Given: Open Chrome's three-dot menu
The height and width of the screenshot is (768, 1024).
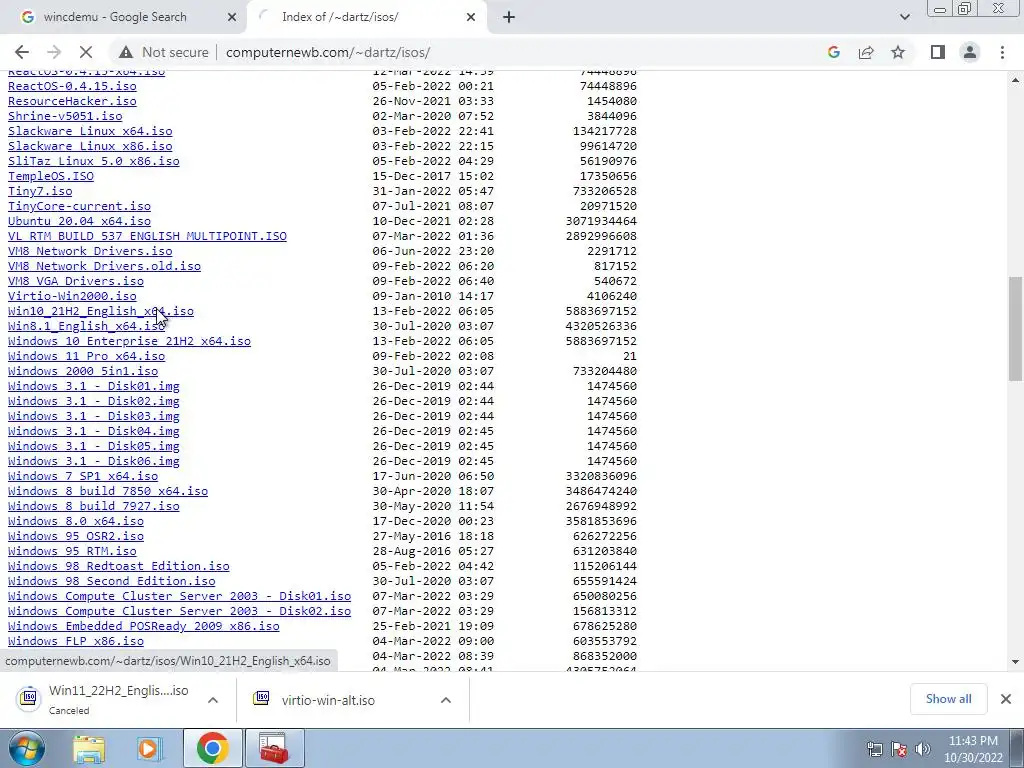Looking at the screenshot, I should [x=1002, y=52].
